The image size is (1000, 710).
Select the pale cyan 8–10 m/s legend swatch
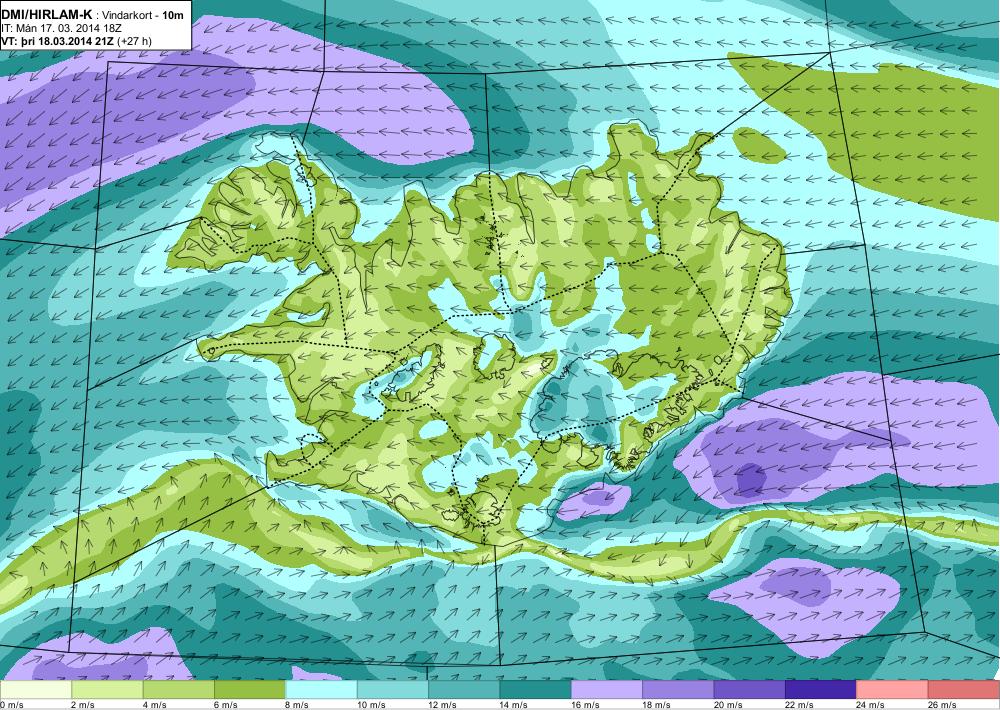coord(321,689)
